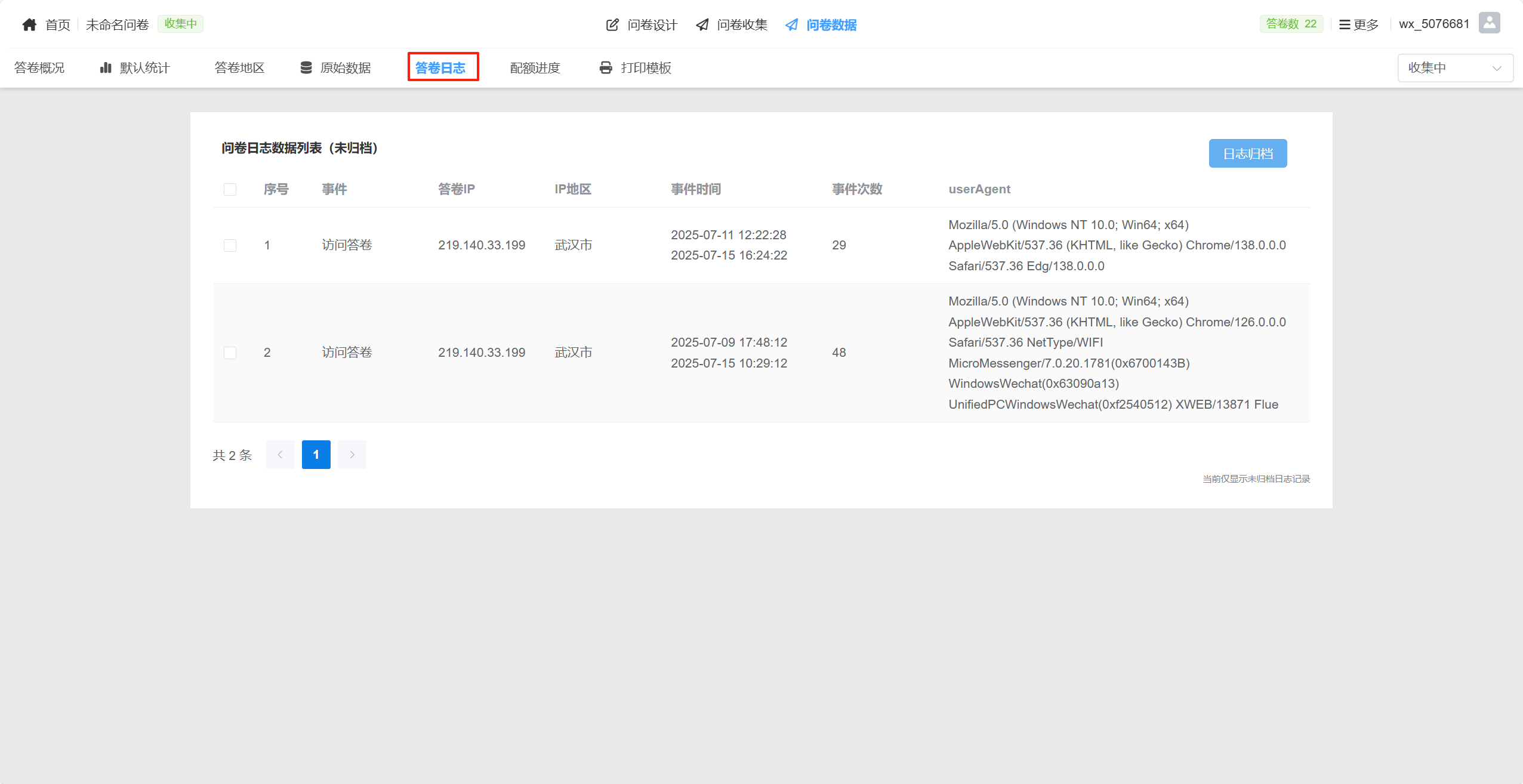Image resolution: width=1523 pixels, height=784 pixels.
Task: Click the 日志归档 button
Action: tap(1247, 153)
